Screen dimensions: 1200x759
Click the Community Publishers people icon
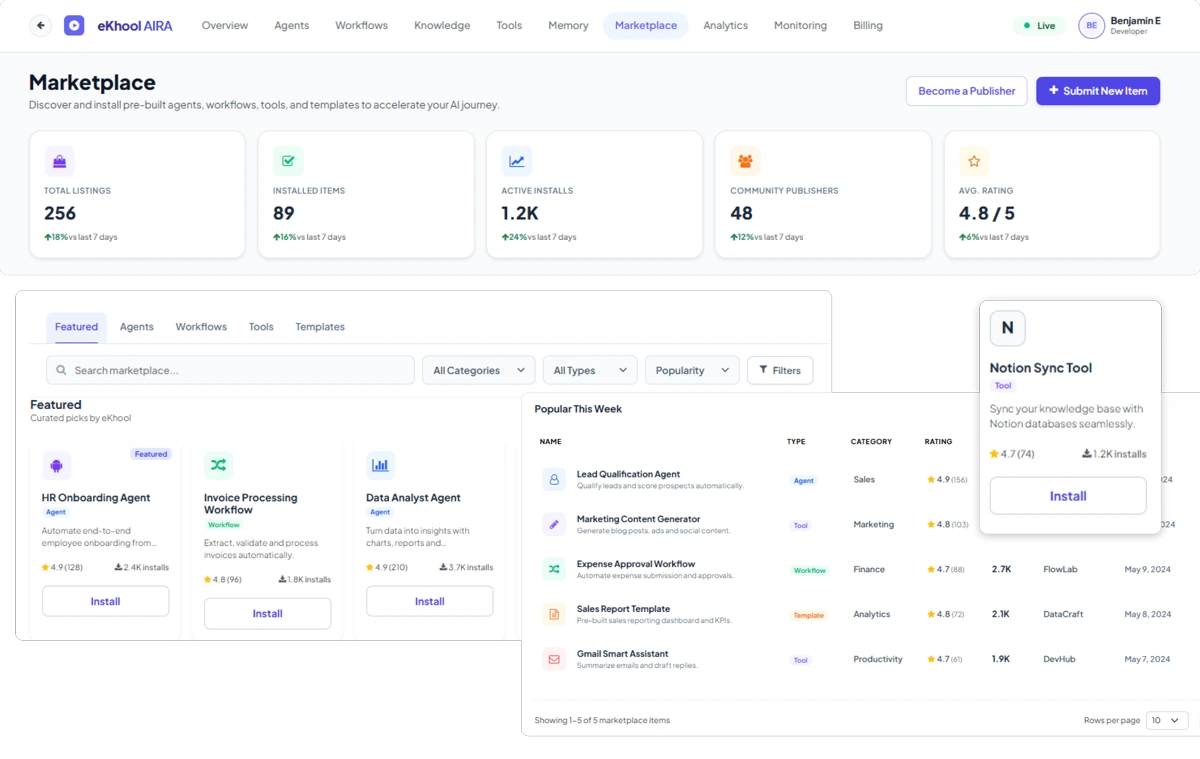(745, 161)
